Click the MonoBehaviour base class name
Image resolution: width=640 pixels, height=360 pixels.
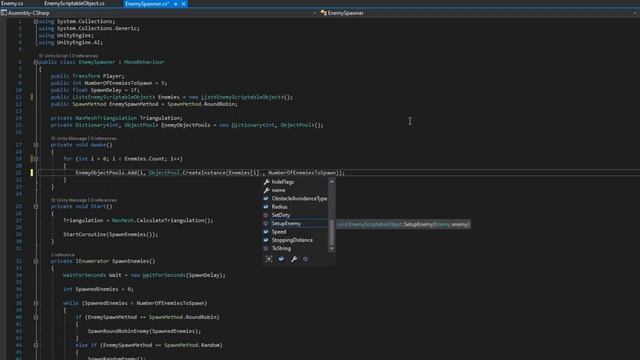pos(144,62)
